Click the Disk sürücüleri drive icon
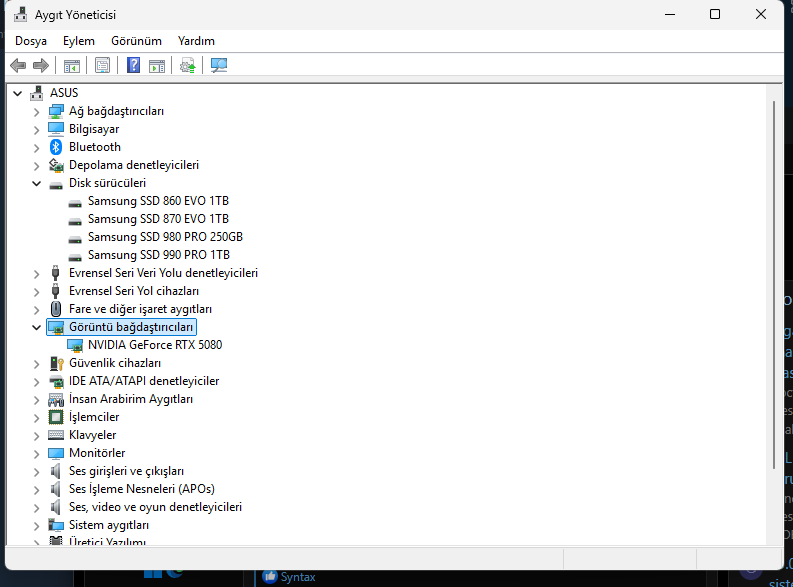The width and height of the screenshot is (793, 587). 56,184
